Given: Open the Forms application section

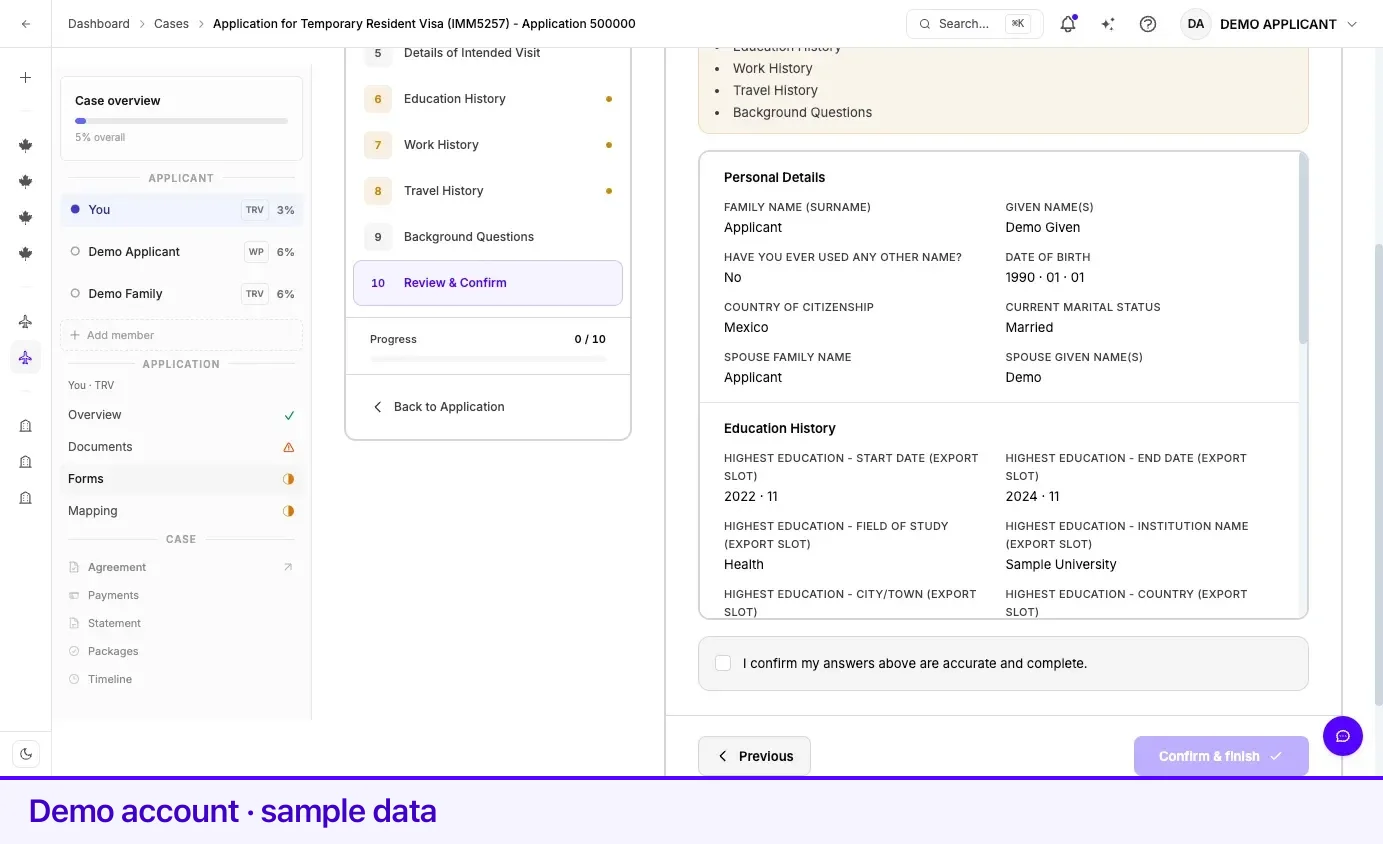Looking at the screenshot, I should (181, 479).
